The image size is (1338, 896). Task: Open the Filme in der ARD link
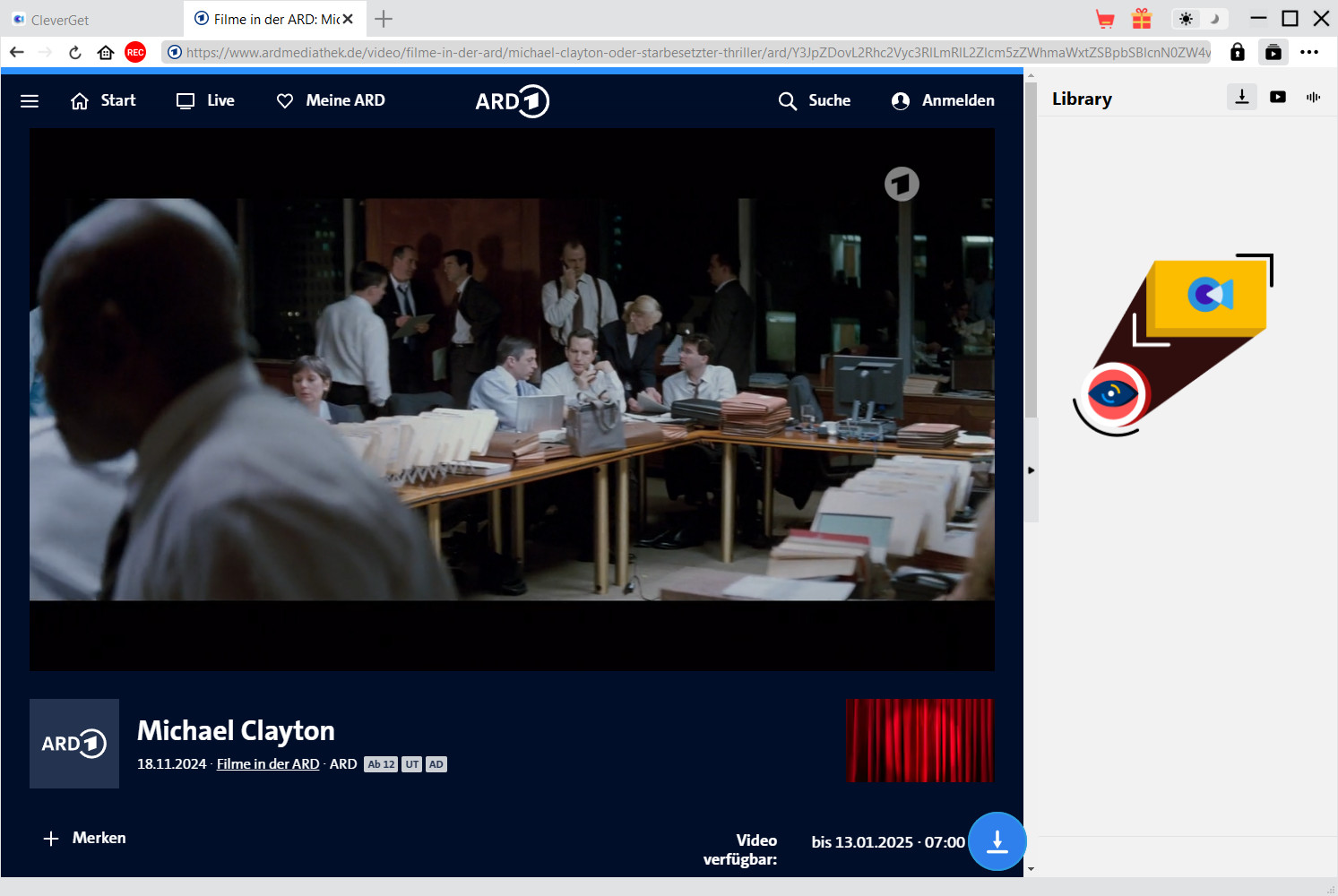pos(268,764)
